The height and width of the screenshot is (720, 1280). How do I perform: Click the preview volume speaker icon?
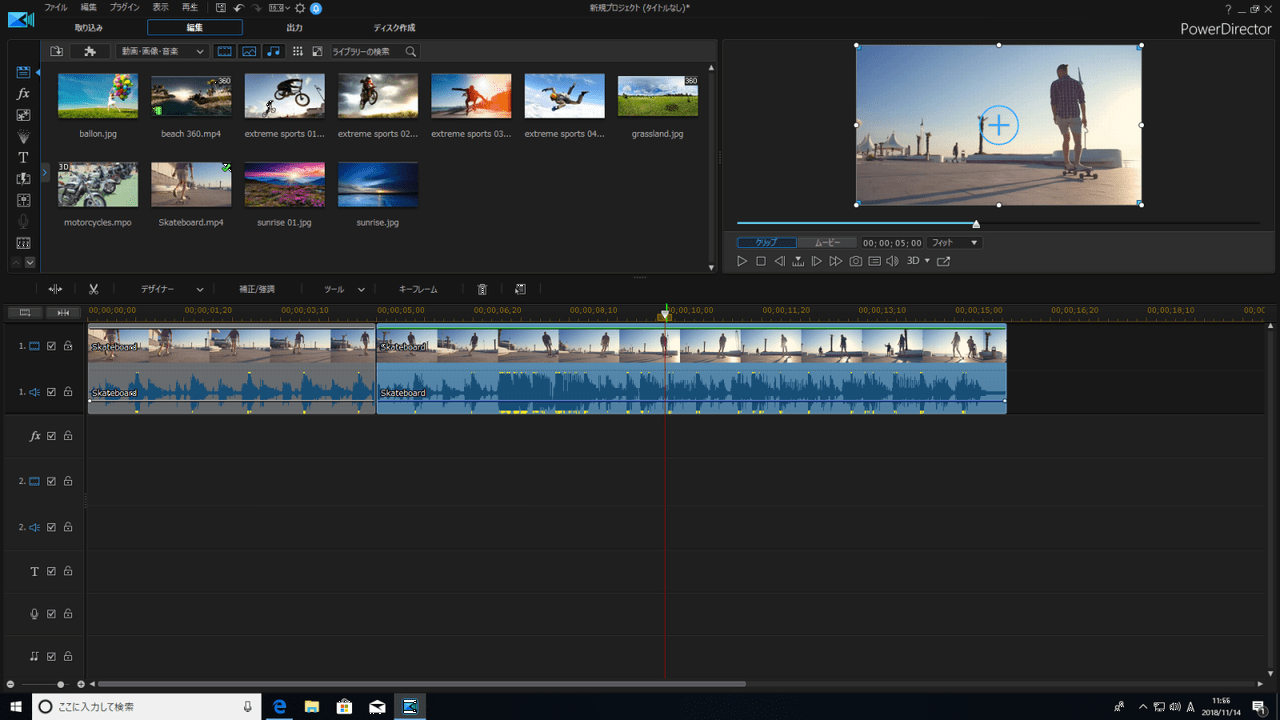[x=892, y=261]
